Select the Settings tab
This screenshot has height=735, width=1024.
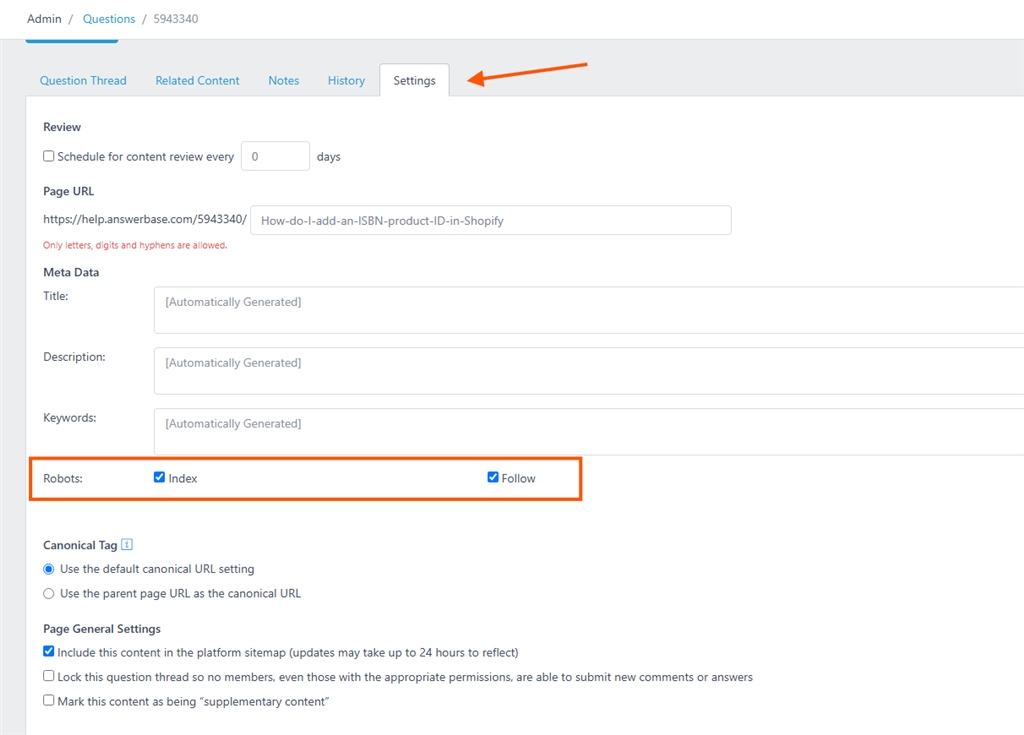(x=414, y=80)
